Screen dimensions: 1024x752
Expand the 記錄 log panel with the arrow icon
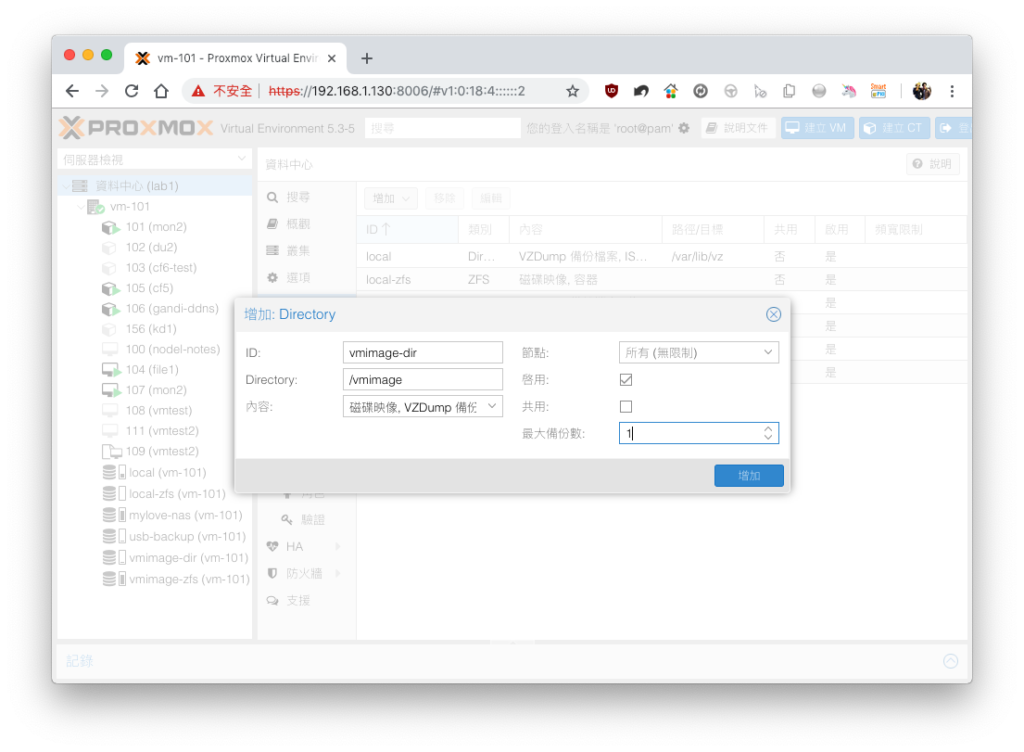tap(951, 661)
